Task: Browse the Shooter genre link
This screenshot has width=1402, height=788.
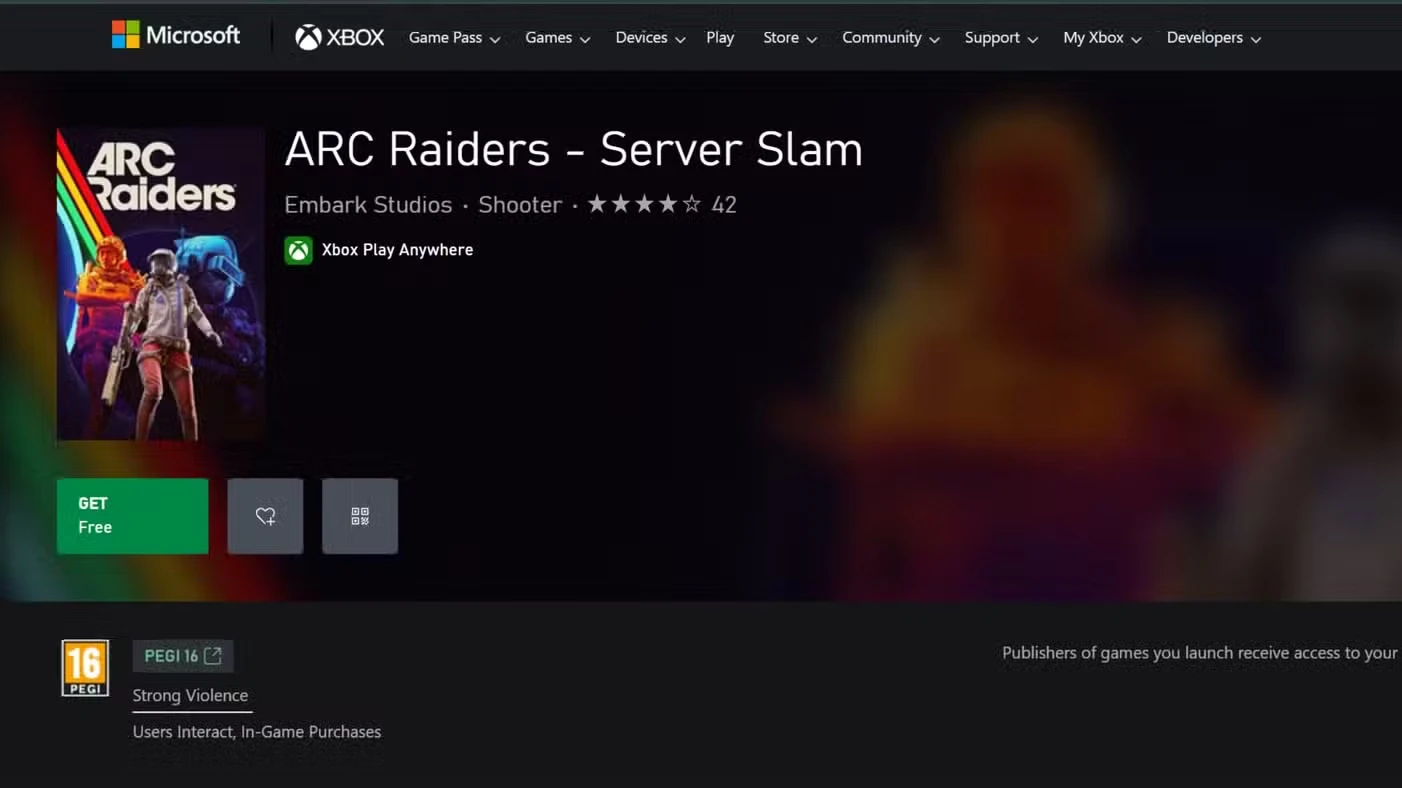Action: click(x=520, y=205)
